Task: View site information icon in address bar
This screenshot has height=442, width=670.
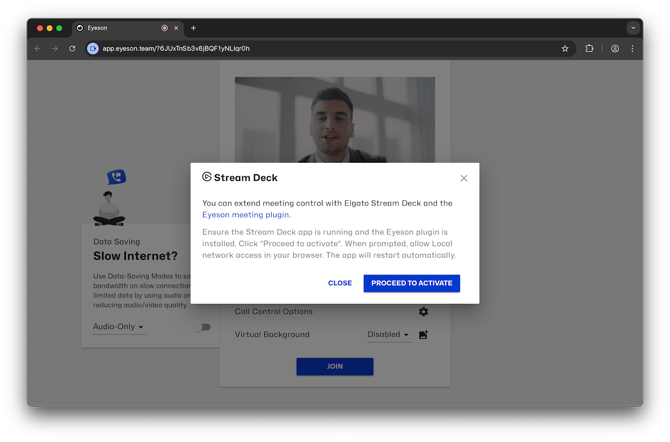Action: pyautogui.click(x=93, y=48)
